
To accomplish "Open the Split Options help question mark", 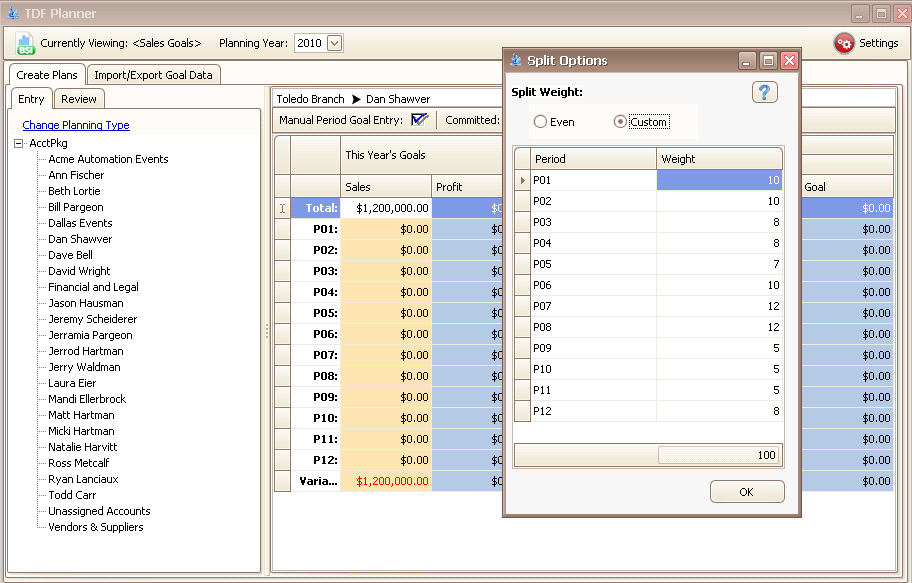I will point(764,92).
